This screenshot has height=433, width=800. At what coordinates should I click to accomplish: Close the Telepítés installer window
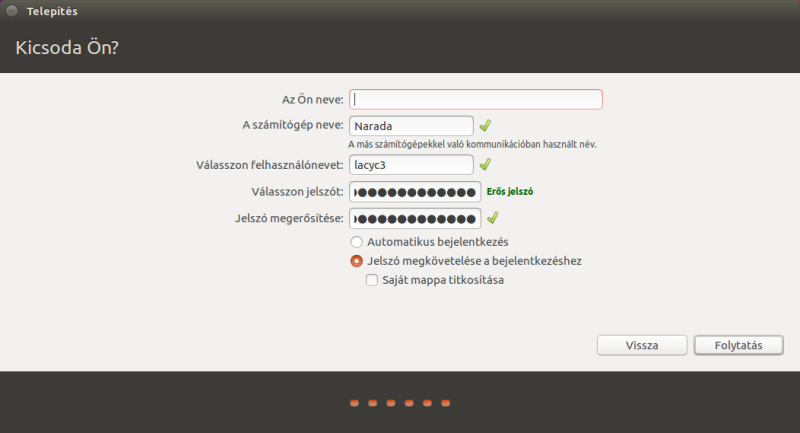[x=12, y=11]
